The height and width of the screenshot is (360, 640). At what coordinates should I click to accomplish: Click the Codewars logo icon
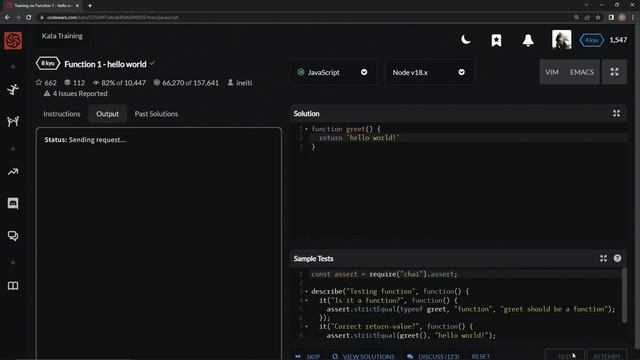13,40
